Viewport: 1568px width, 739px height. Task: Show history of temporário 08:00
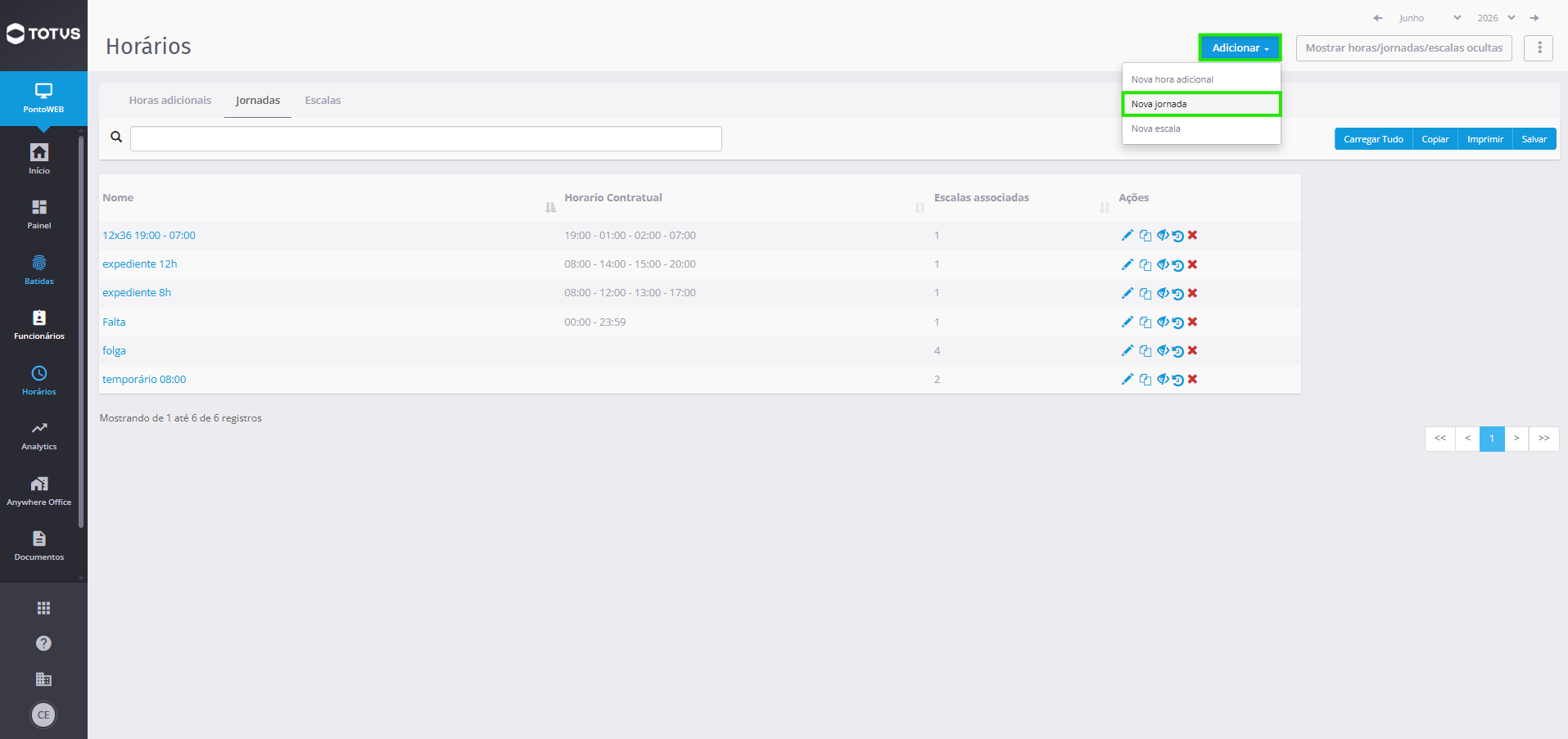click(x=1177, y=380)
